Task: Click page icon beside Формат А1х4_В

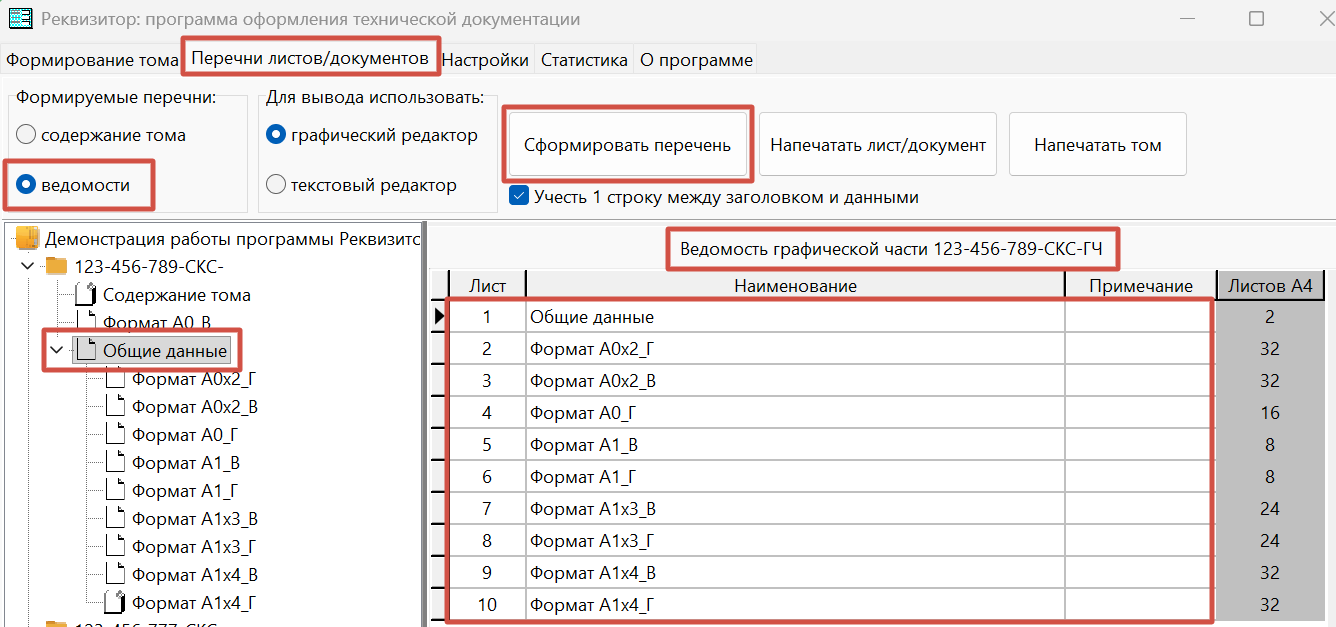Action: pyautogui.click(x=116, y=574)
